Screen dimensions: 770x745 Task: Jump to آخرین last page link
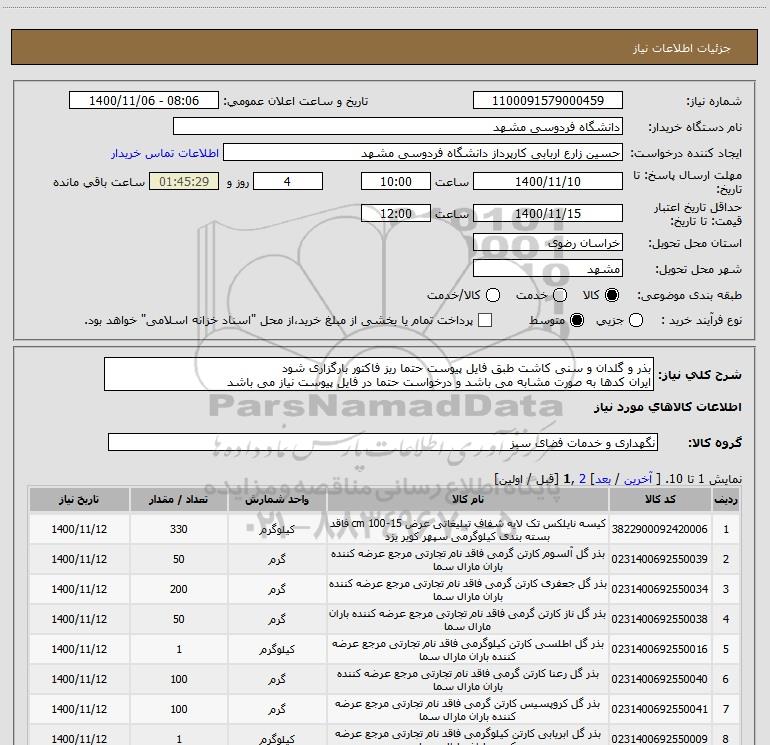(638, 479)
